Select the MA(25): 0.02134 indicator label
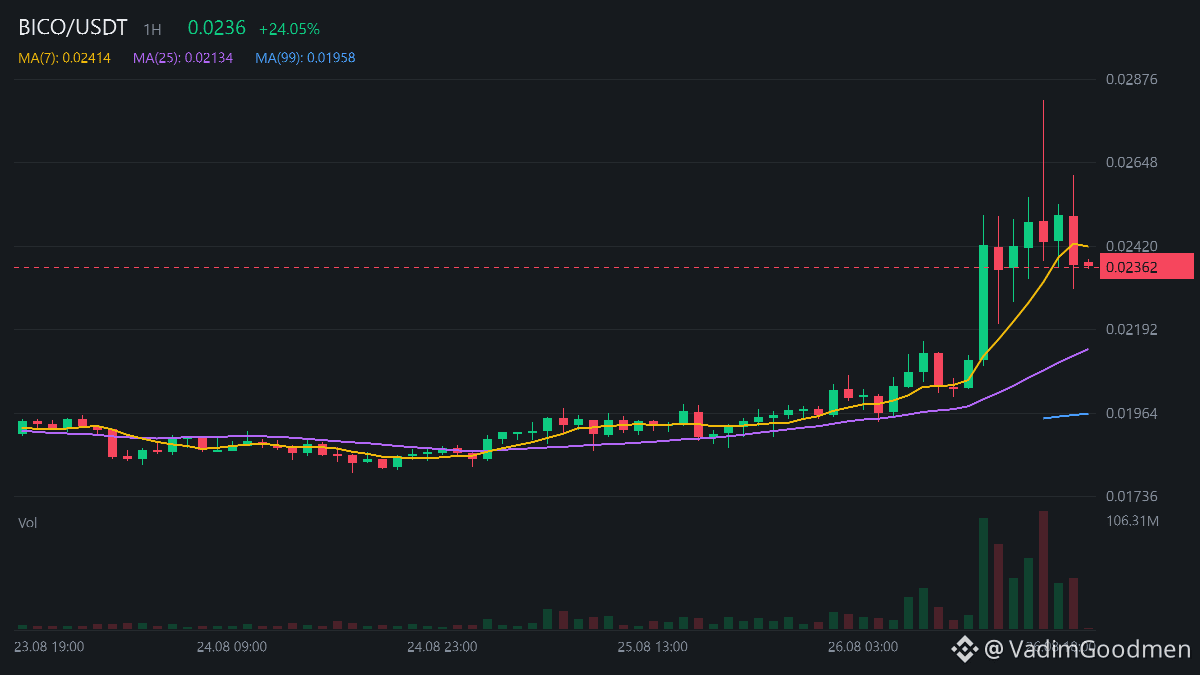The width and height of the screenshot is (1200, 675). (x=183, y=58)
